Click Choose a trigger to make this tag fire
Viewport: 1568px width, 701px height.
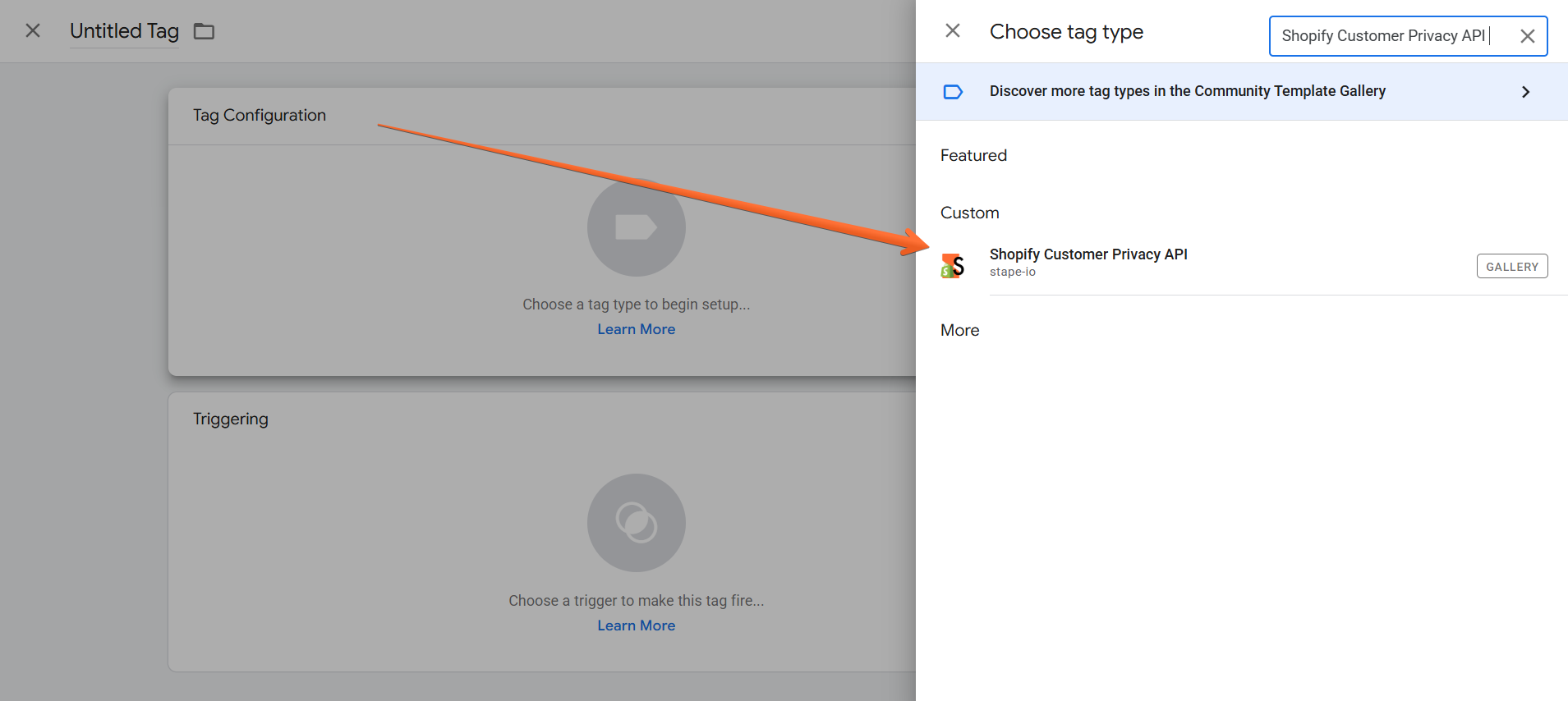click(x=637, y=601)
